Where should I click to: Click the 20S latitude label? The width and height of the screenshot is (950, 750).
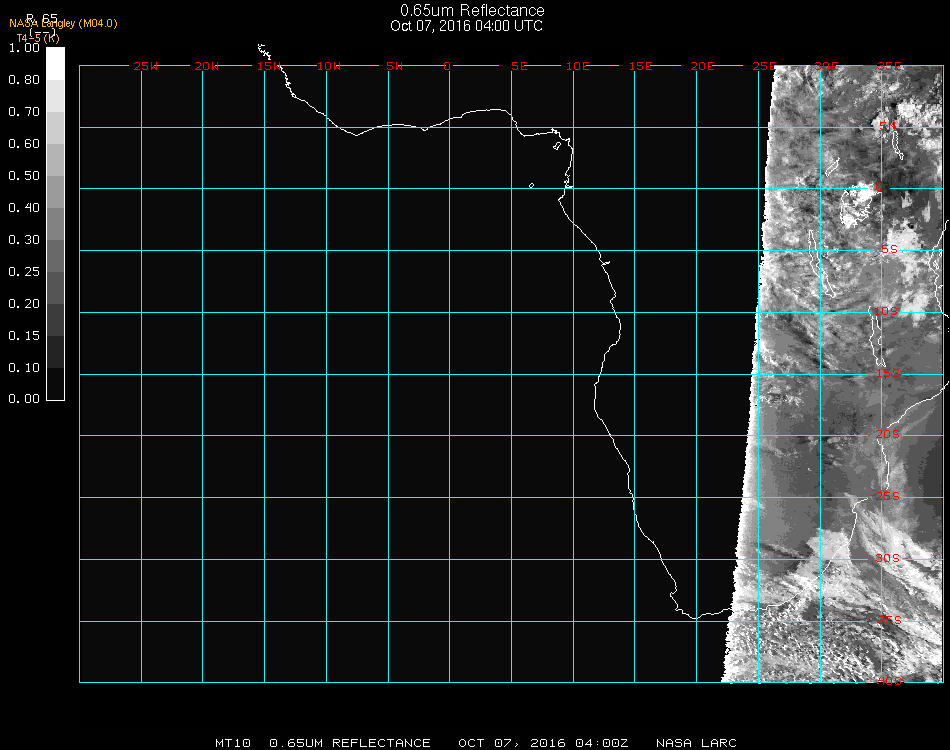pyautogui.click(x=888, y=435)
